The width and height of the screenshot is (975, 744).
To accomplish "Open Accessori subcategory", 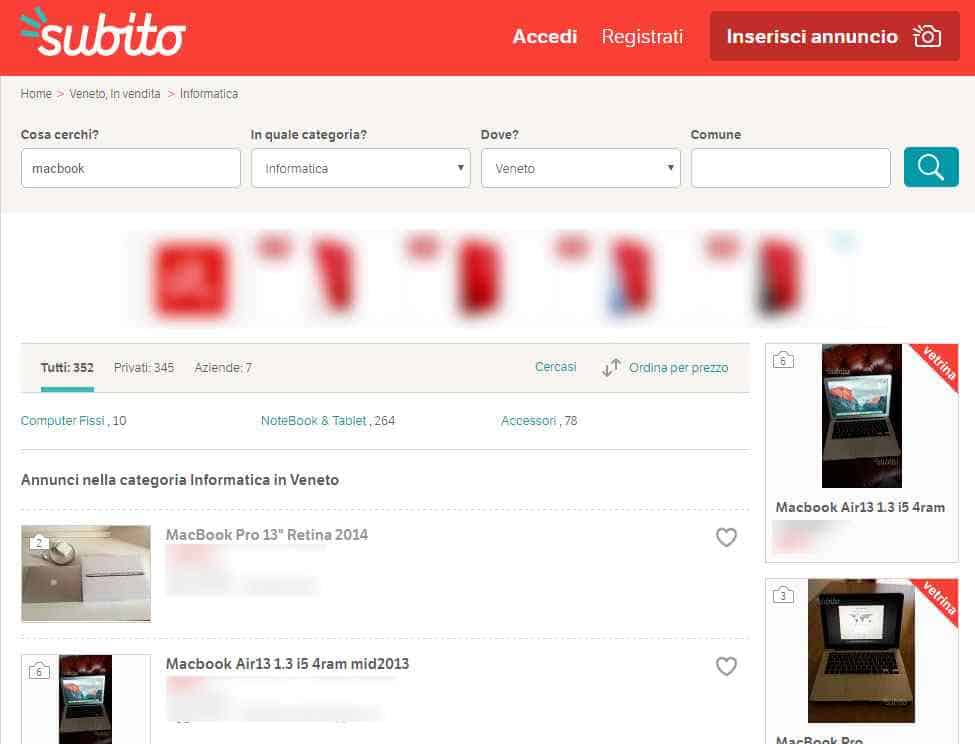I will click(529, 421).
